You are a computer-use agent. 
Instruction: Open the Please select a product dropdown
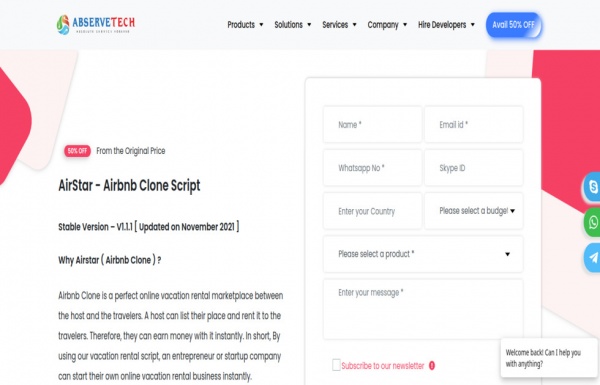pos(423,254)
